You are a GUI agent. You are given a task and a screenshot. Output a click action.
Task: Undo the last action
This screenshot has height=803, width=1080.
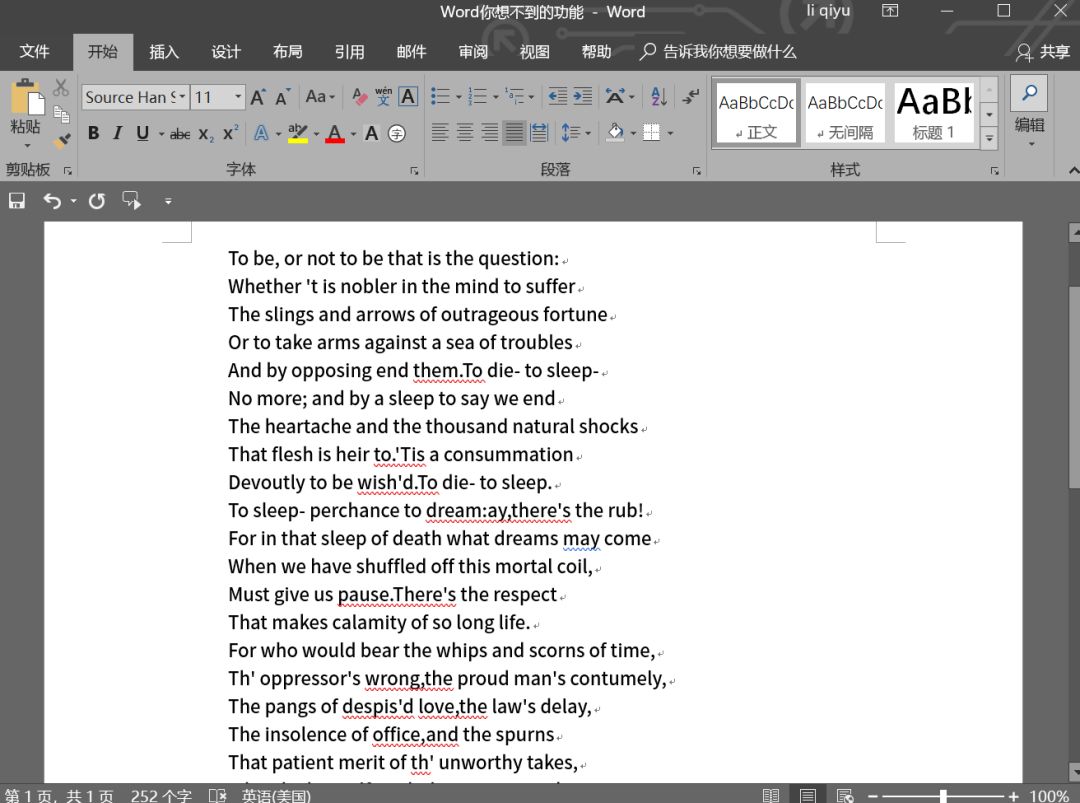(52, 200)
